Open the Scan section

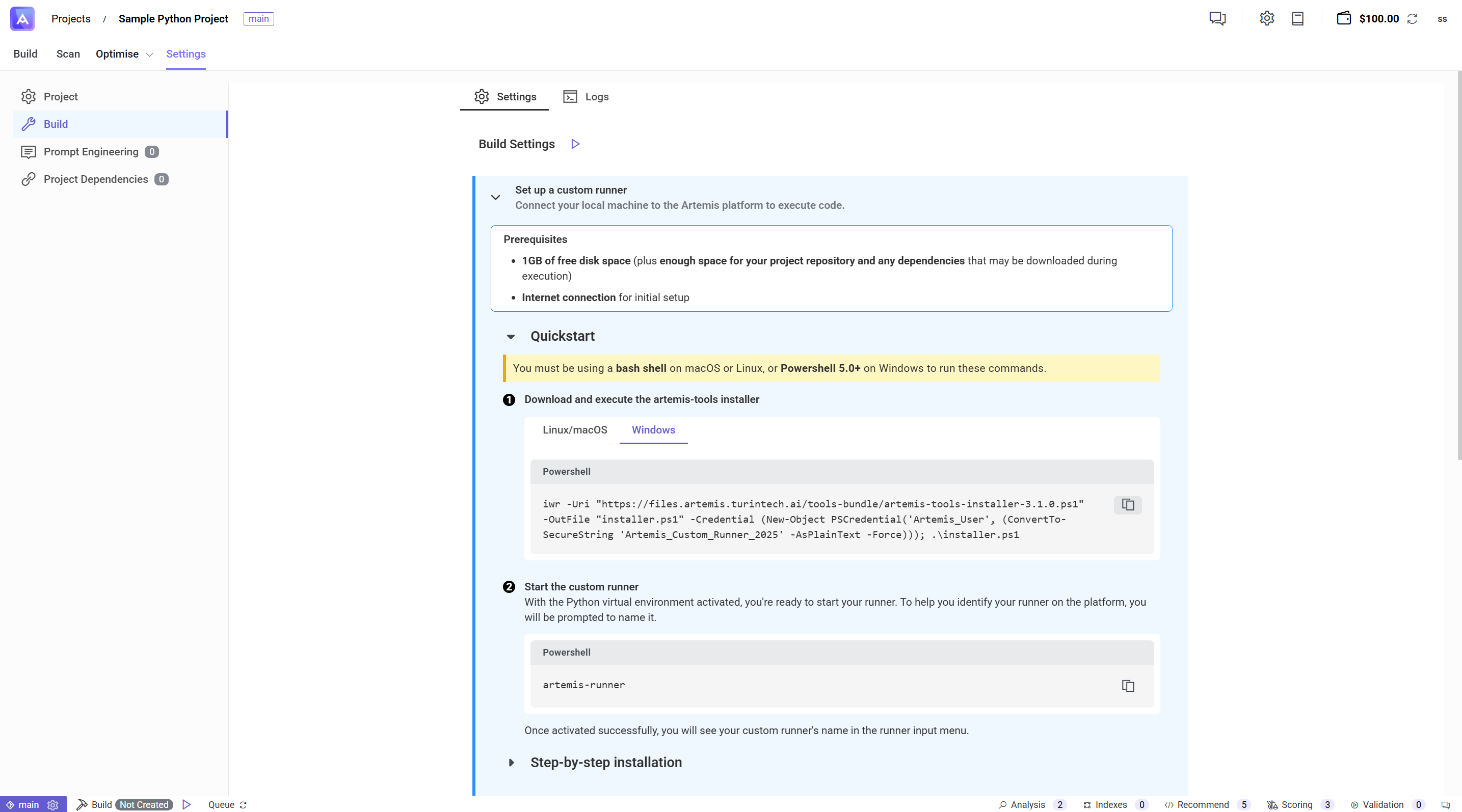click(x=68, y=54)
